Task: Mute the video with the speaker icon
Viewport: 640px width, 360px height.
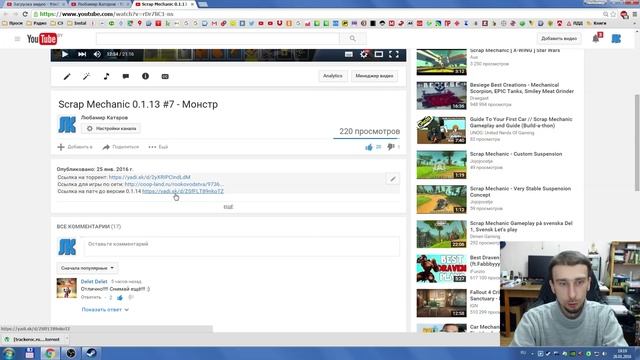Action: pyautogui.click(x=97, y=54)
